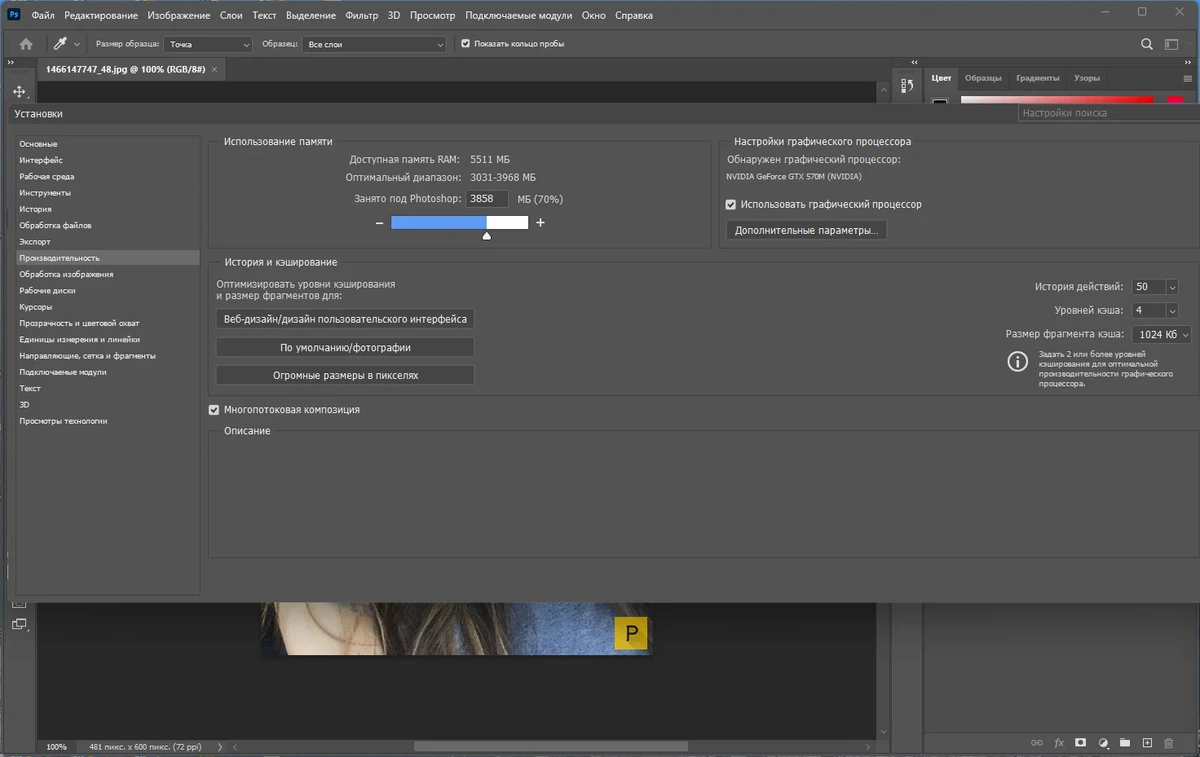Open the 'Образец' Все слои dropdown
The width and height of the screenshot is (1200, 757).
(375, 44)
